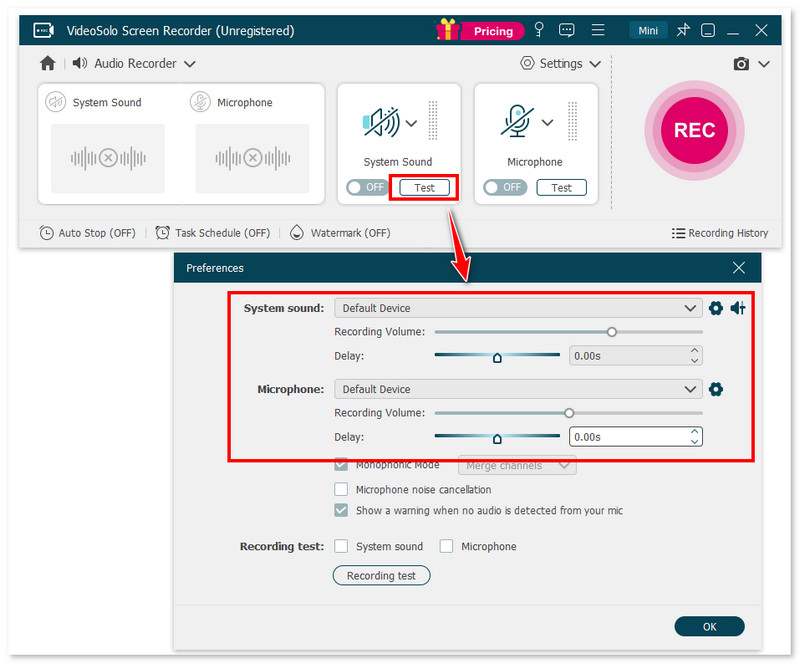Screen dimensions: 800x664
Task: Open the Settings menu
Action: [x=560, y=63]
